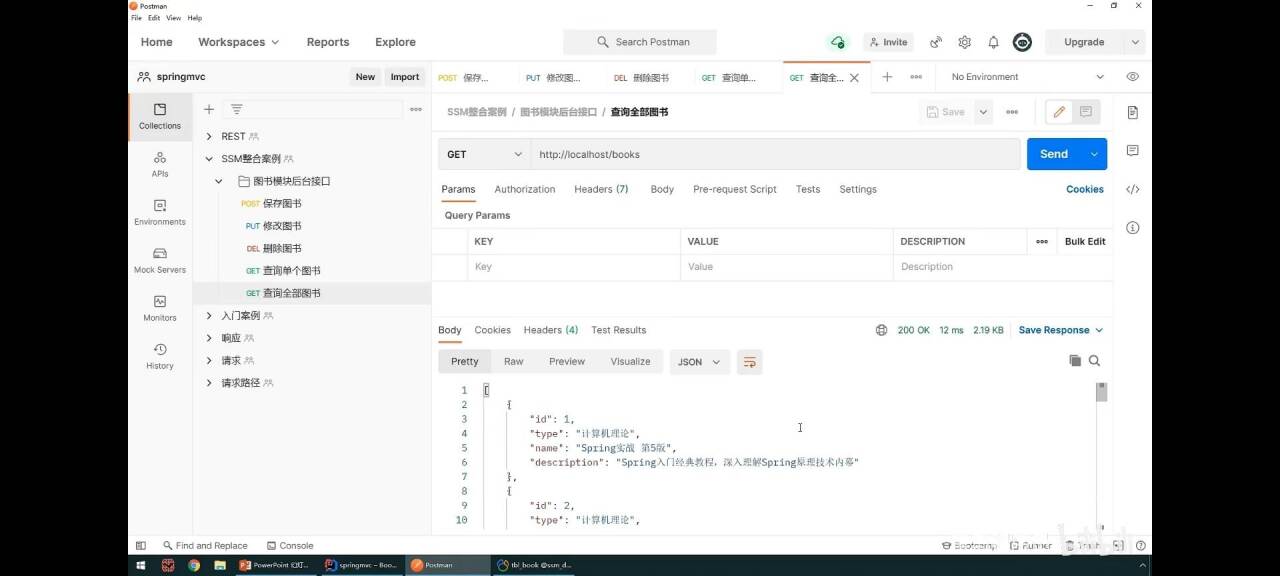This screenshot has width=1280, height=576.
Task: Open the request info icon in the right sidebar
Action: [1132, 228]
